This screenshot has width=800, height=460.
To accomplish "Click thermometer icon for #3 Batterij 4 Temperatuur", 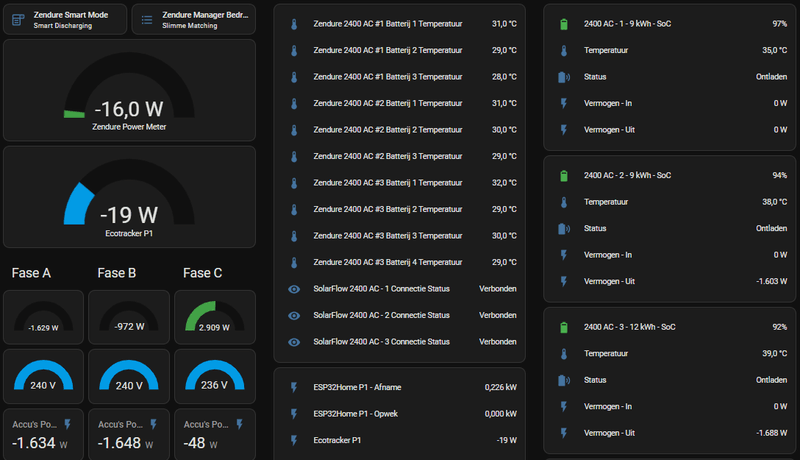I will coord(294,263).
